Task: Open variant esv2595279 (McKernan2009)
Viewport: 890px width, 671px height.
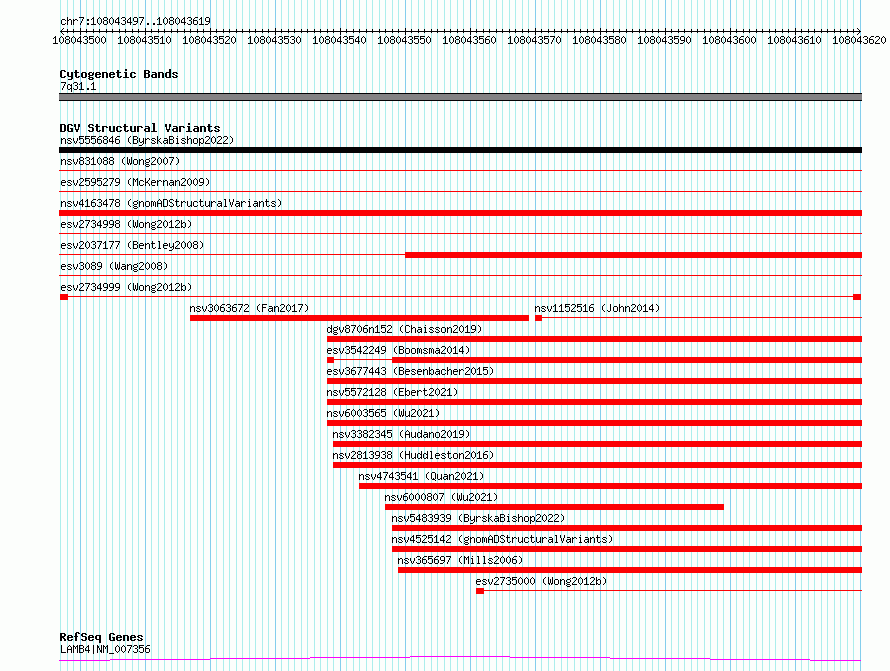Action: pos(135,182)
